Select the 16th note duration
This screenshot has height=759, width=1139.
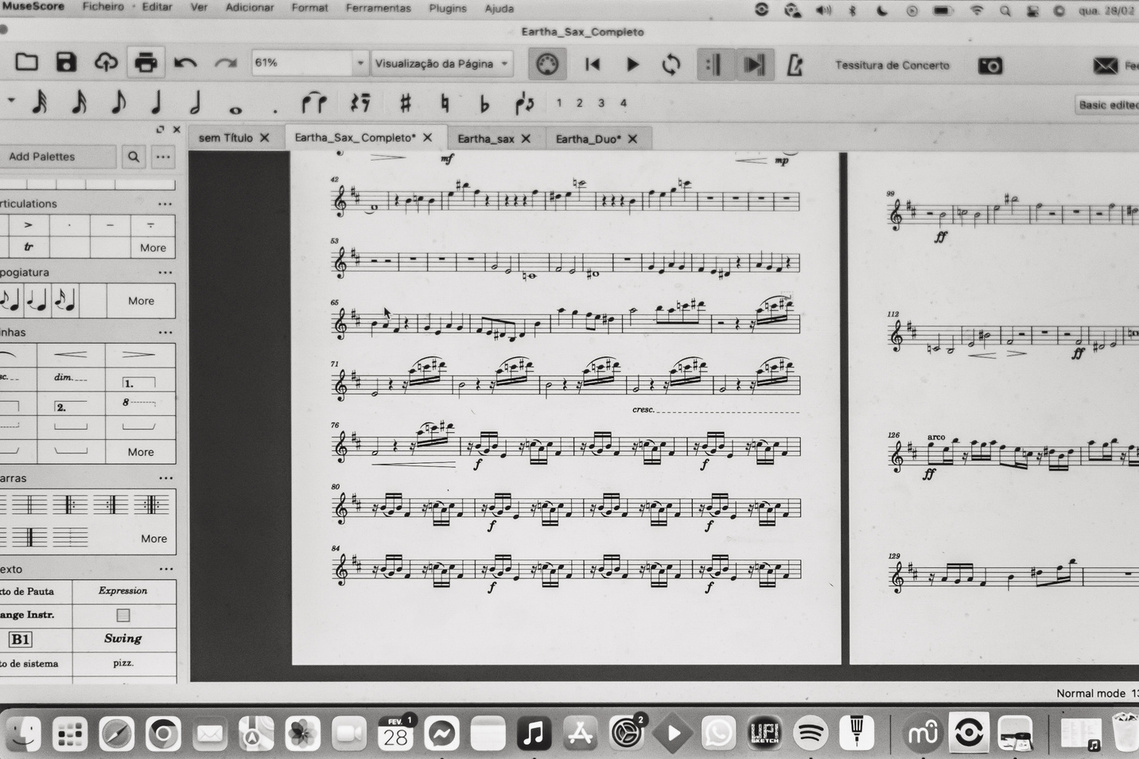tap(79, 102)
